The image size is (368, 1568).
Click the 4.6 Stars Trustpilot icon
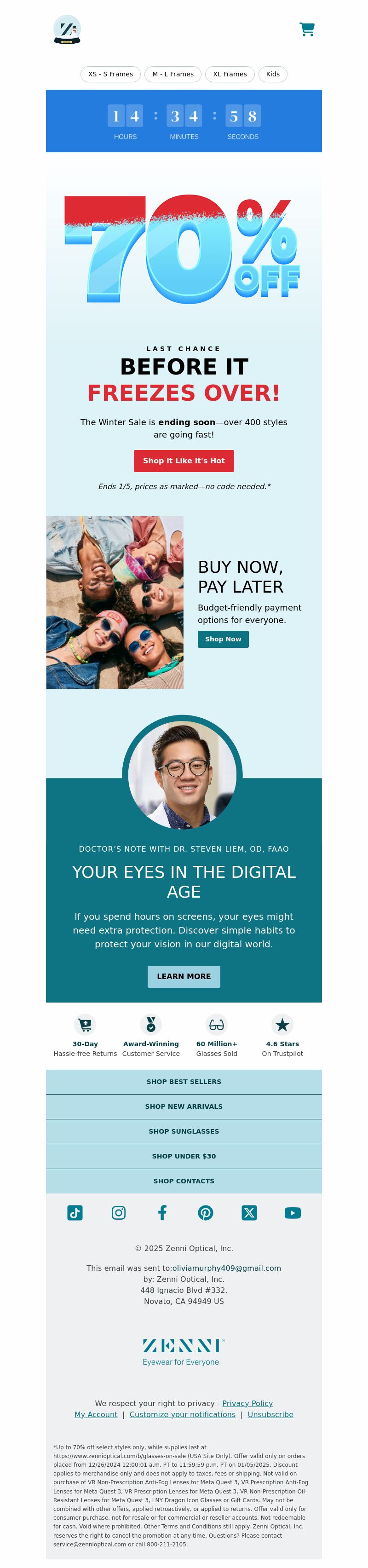pos(282,1025)
